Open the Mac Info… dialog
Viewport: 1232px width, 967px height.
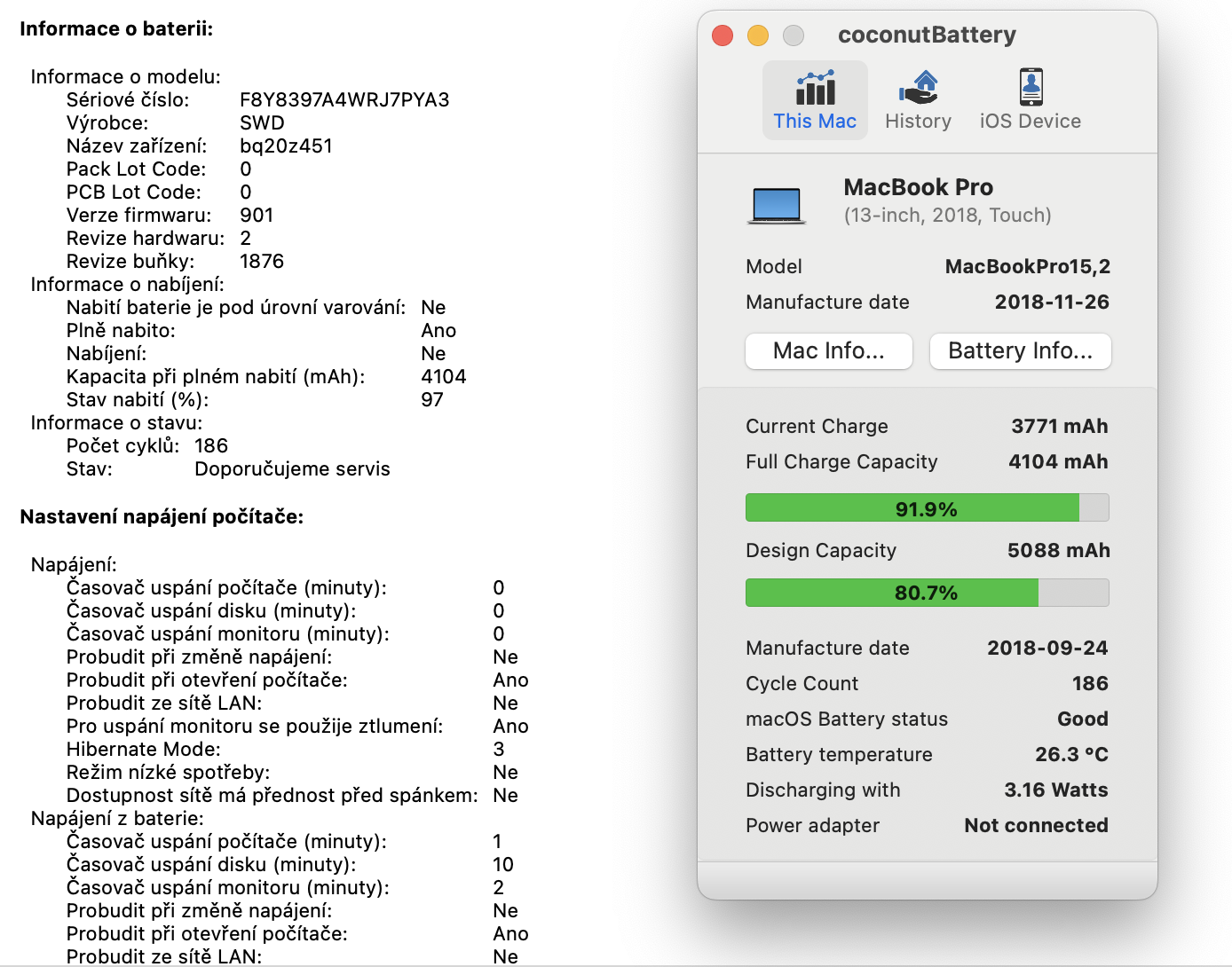point(828,351)
